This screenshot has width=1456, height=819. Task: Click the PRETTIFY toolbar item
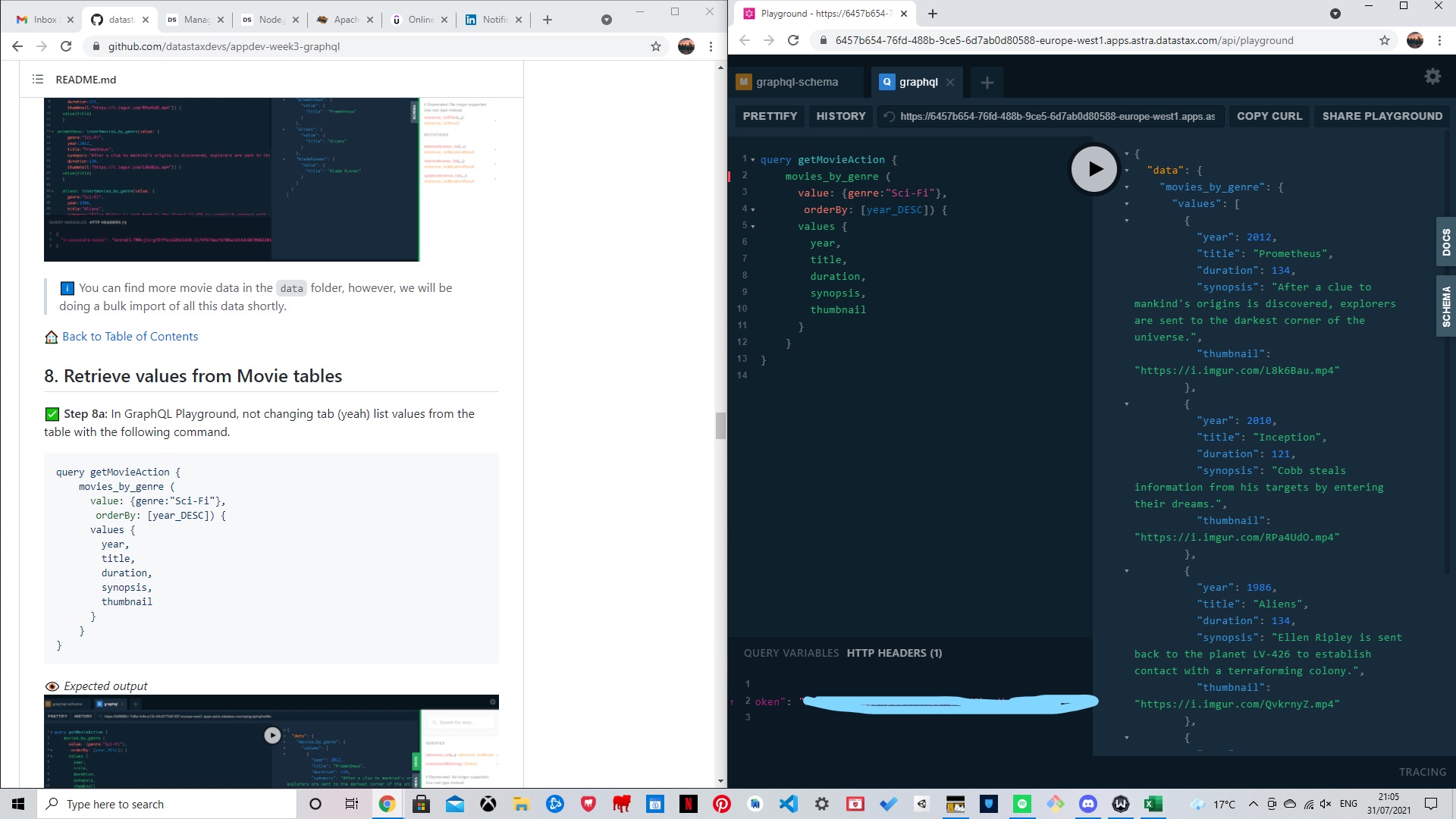click(770, 116)
